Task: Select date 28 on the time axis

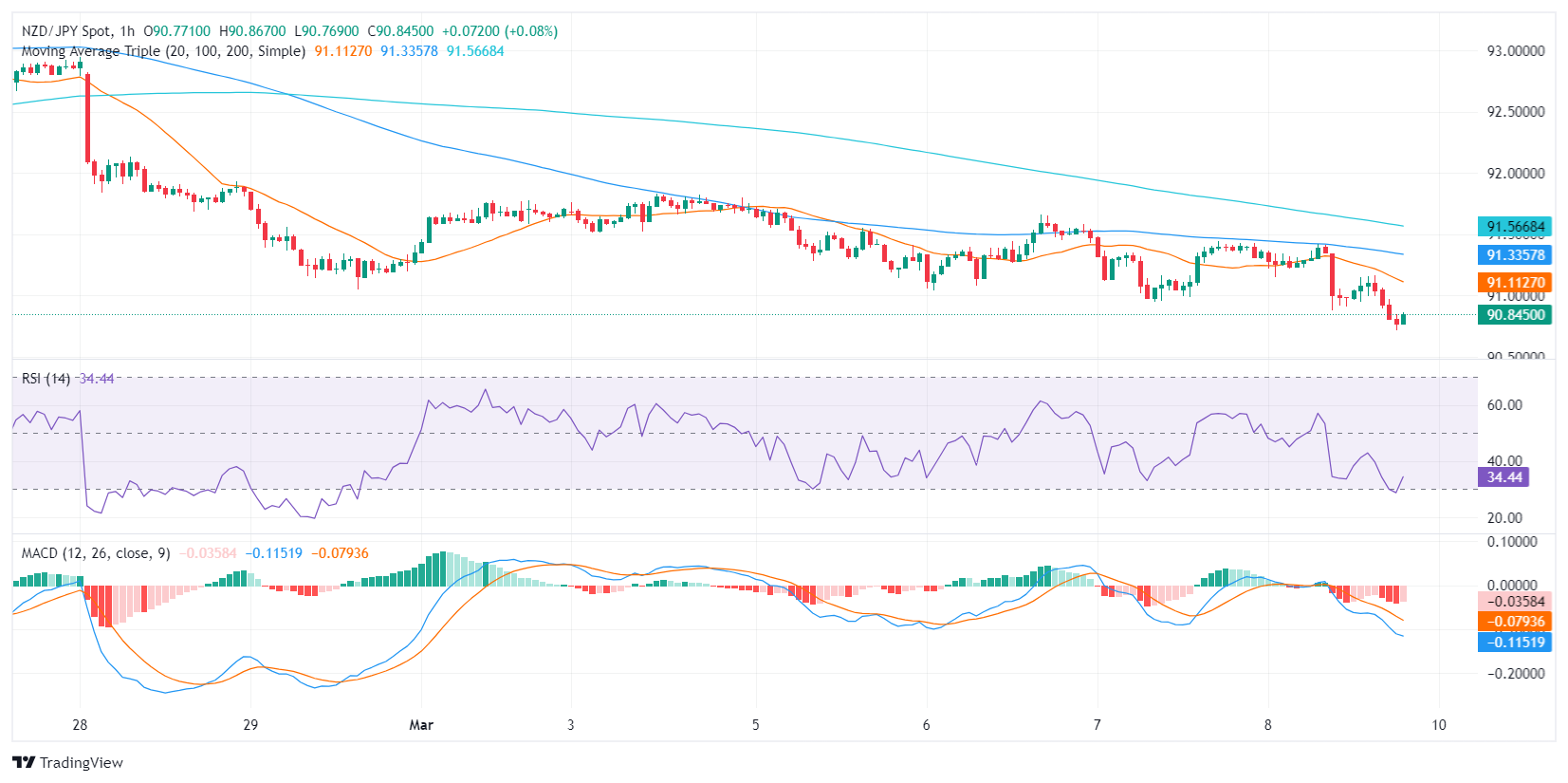Action: click(80, 725)
